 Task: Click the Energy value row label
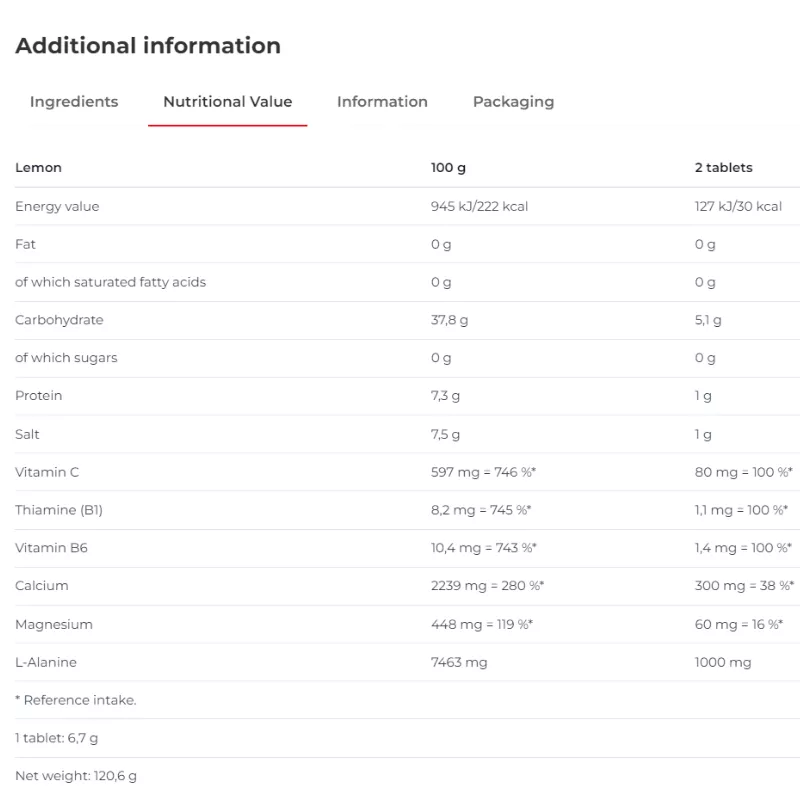[57, 206]
